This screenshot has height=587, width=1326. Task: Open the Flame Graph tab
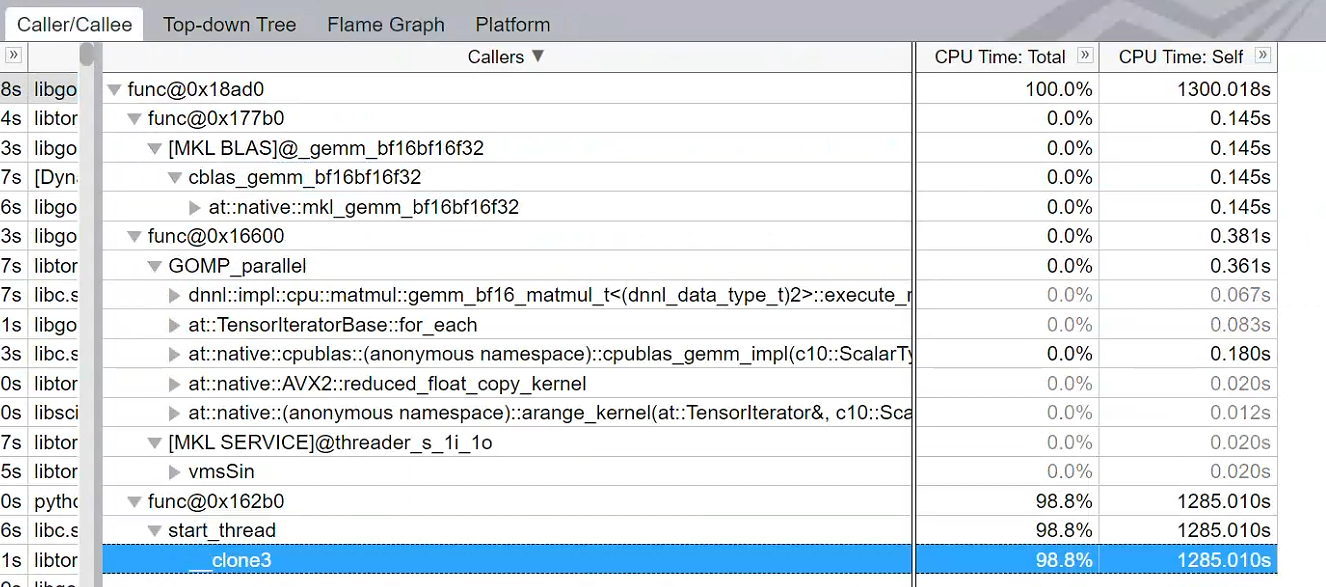click(385, 25)
